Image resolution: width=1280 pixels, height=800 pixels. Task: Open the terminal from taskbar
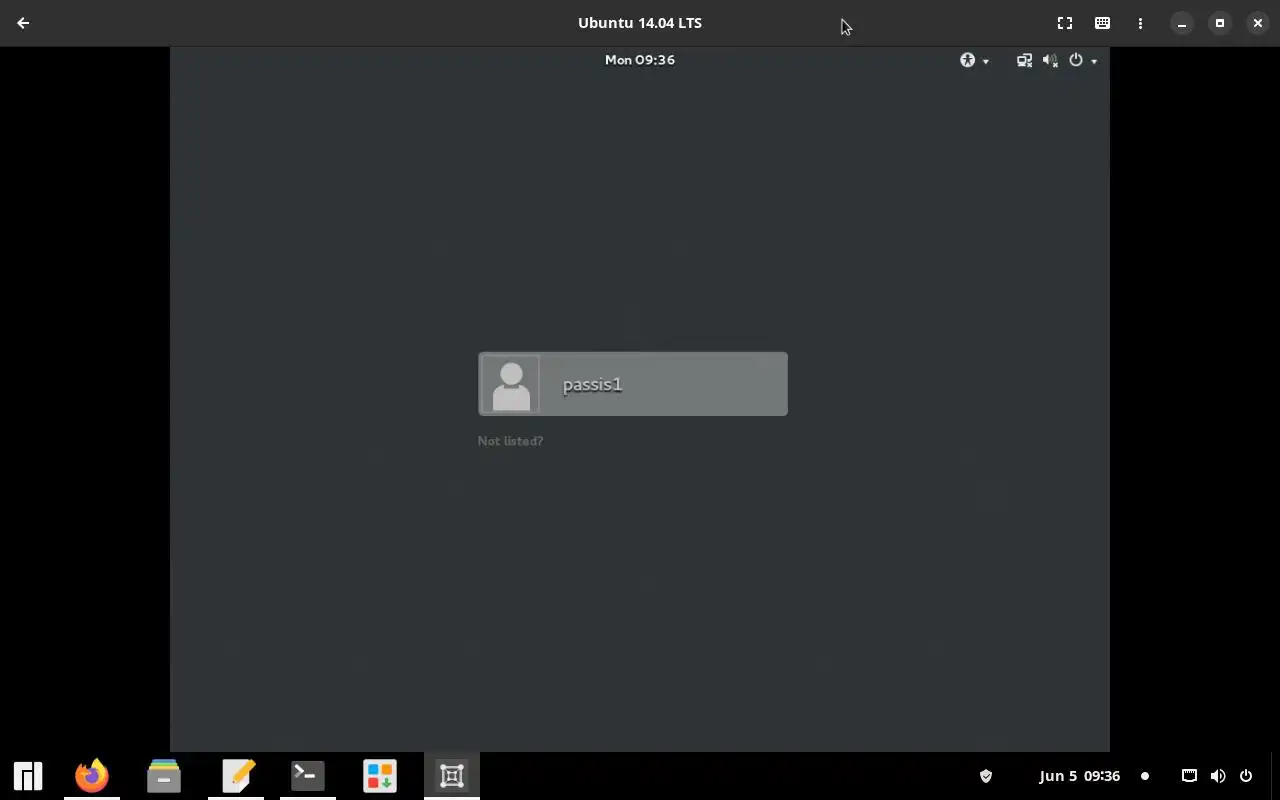tap(308, 776)
